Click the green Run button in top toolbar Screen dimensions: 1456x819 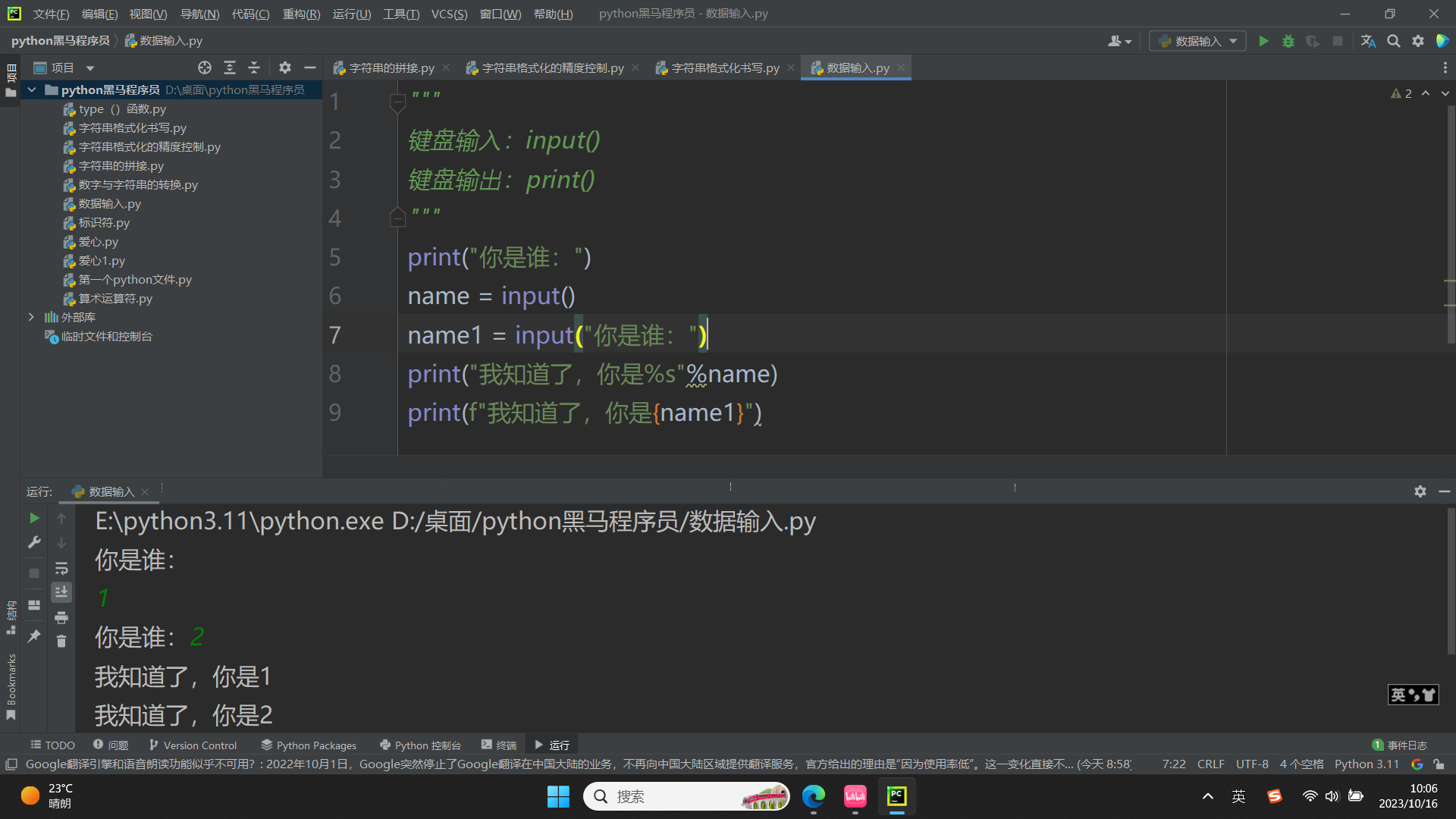coord(1263,41)
